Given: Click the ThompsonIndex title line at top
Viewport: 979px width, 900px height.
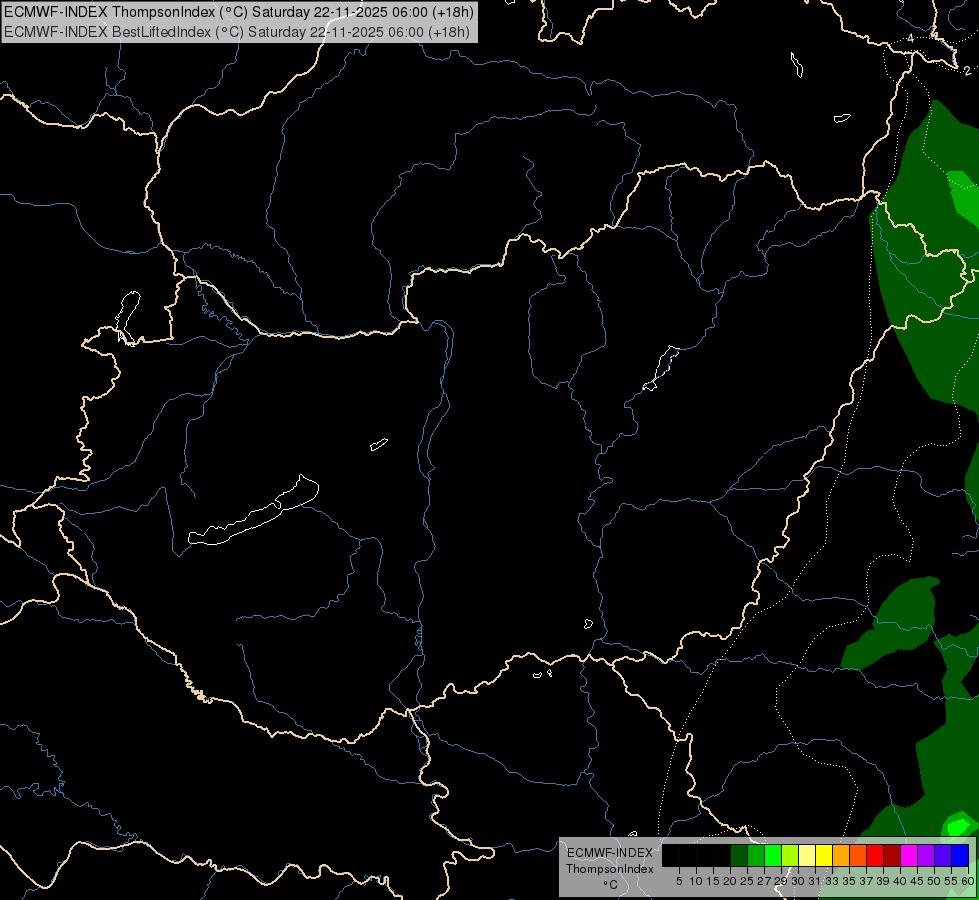Looking at the screenshot, I should point(239,12).
